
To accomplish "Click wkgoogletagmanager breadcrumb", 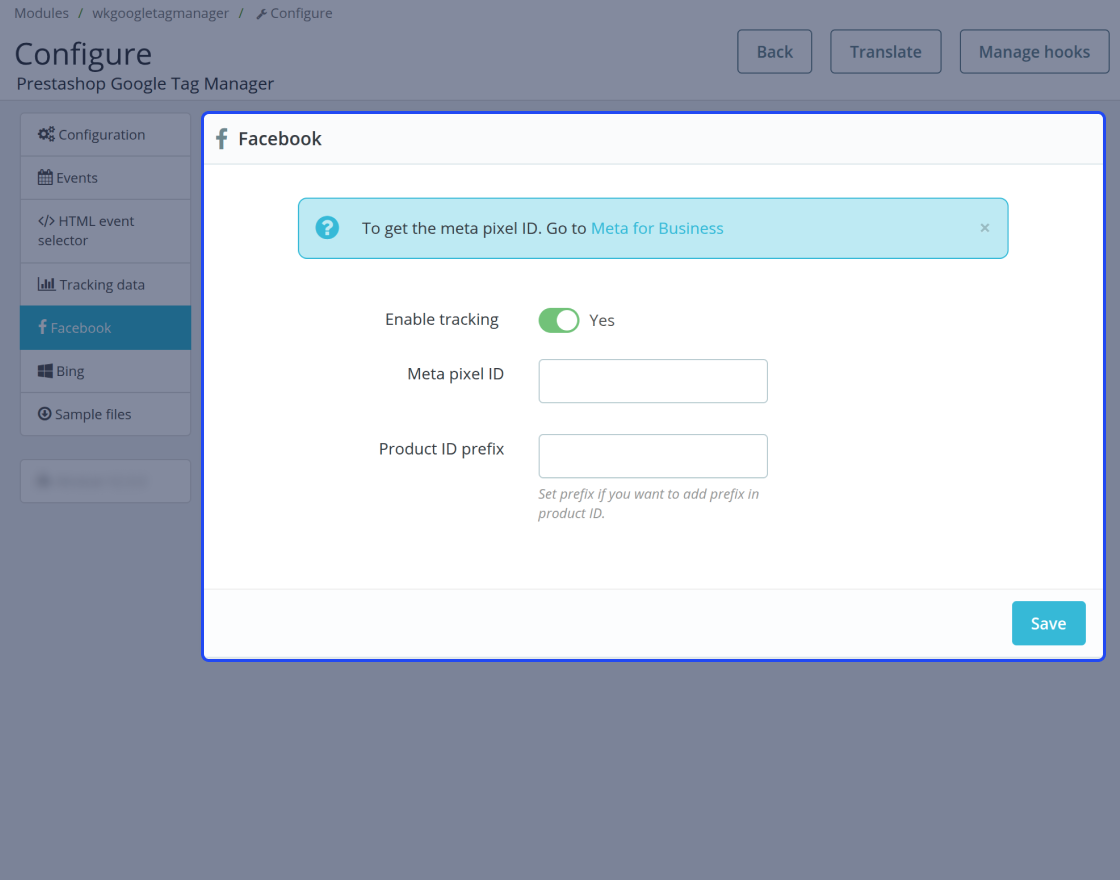I will click(x=161, y=13).
